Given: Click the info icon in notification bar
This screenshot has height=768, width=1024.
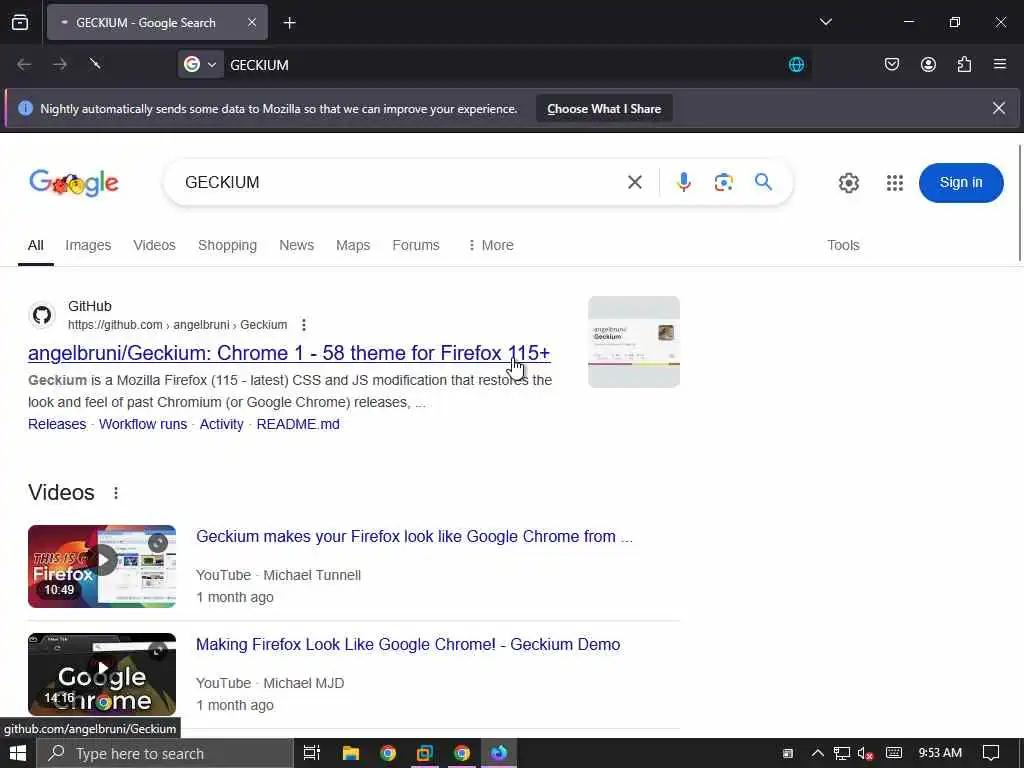Looking at the screenshot, I should (25, 108).
